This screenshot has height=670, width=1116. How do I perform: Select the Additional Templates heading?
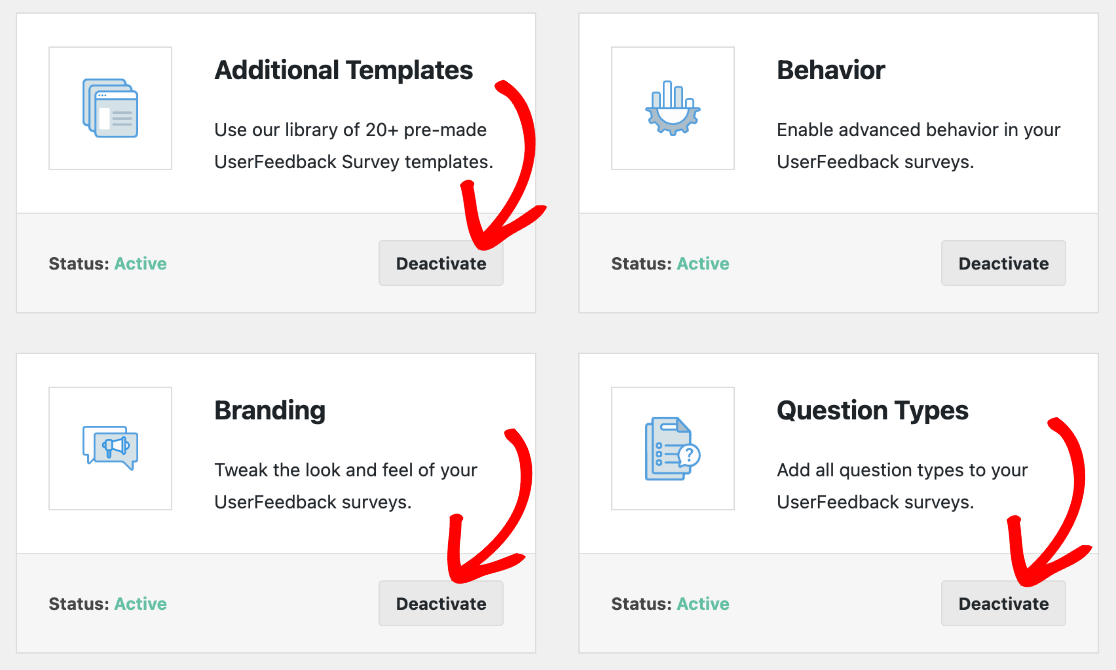pos(343,71)
